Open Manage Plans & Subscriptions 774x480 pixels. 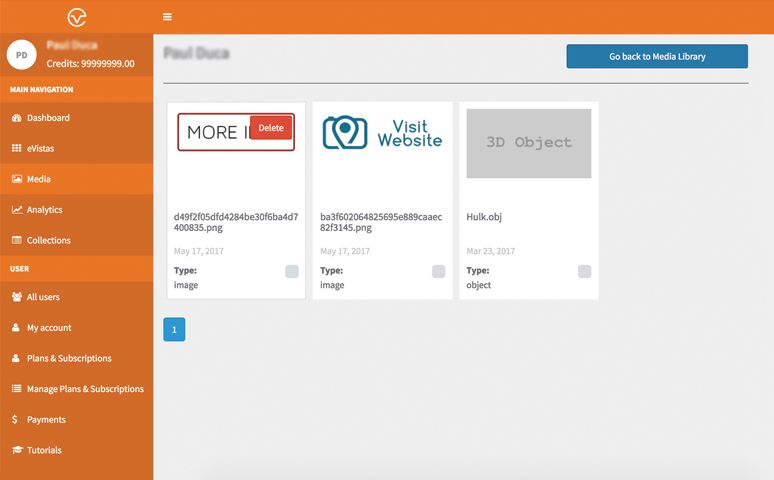click(85, 389)
